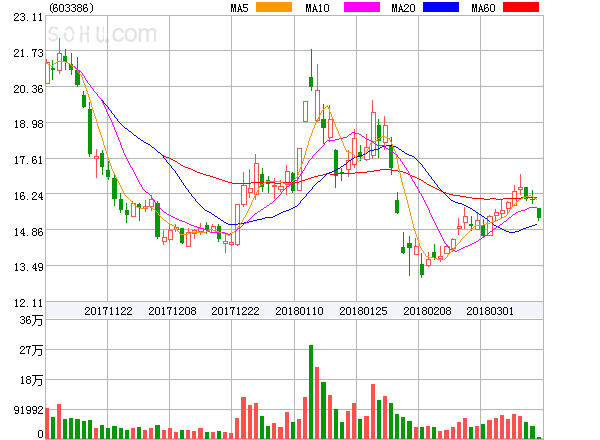Click the 12.11 price axis label
The image size is (600, 440).
28,303
